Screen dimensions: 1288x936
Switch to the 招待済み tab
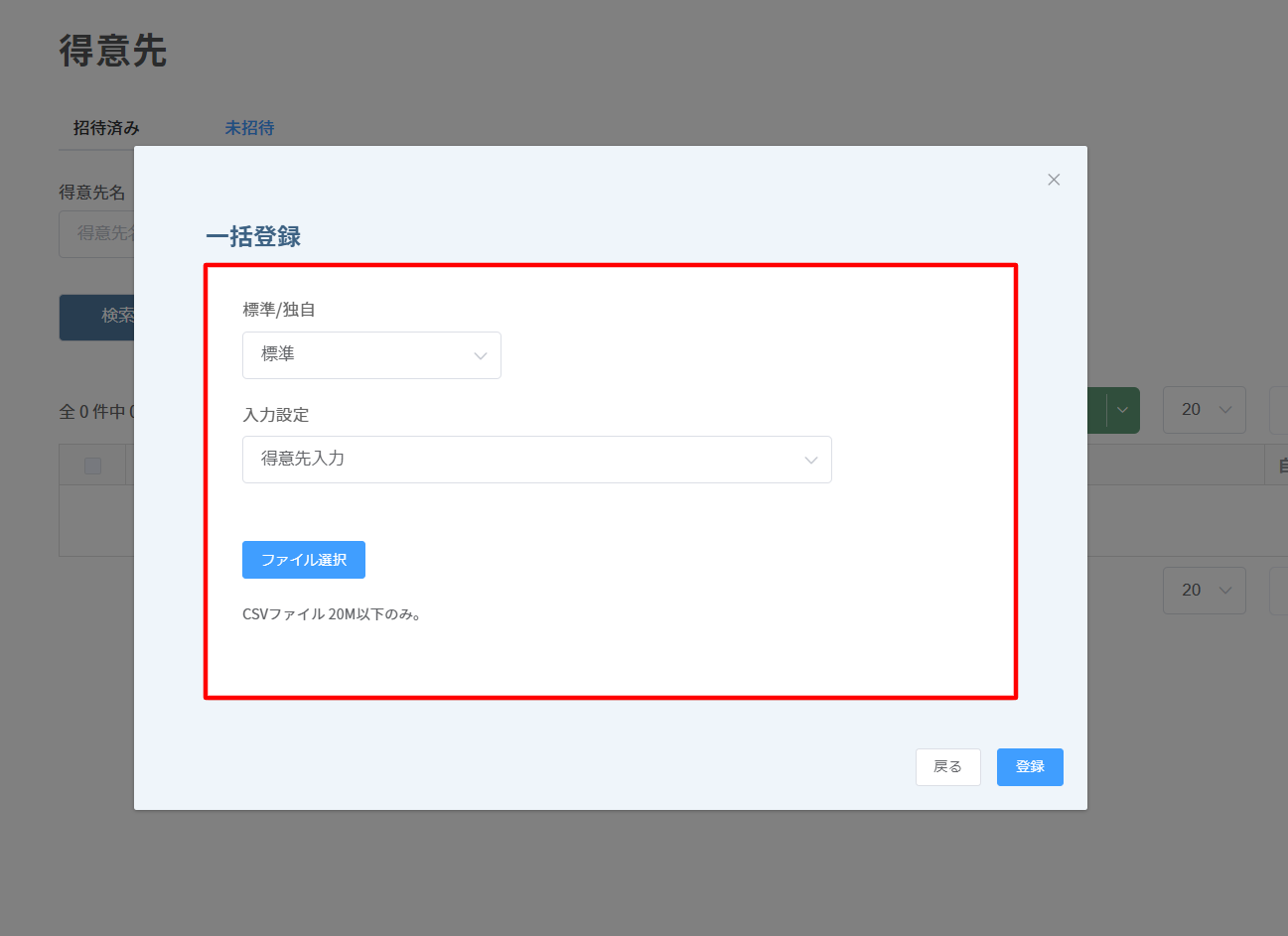coord(106,128)
